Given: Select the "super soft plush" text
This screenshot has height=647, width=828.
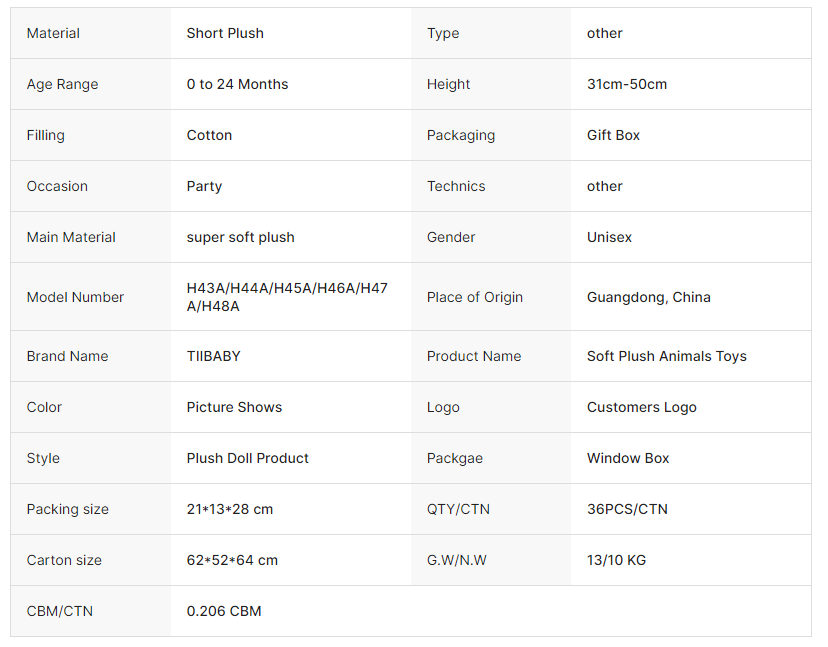Looking at the screenshot, I should click(x=240, y=237).
